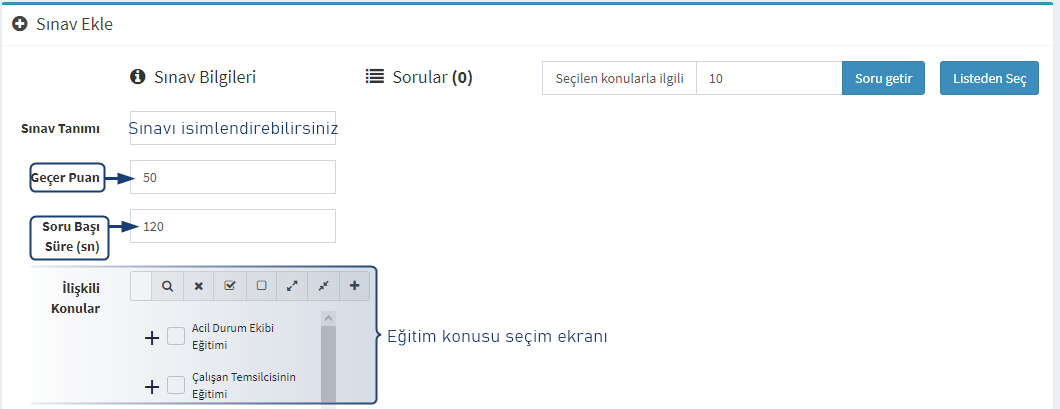Click the Listeden Seç button
Viewport: 1060px width, 409px height.
(990, 78)
